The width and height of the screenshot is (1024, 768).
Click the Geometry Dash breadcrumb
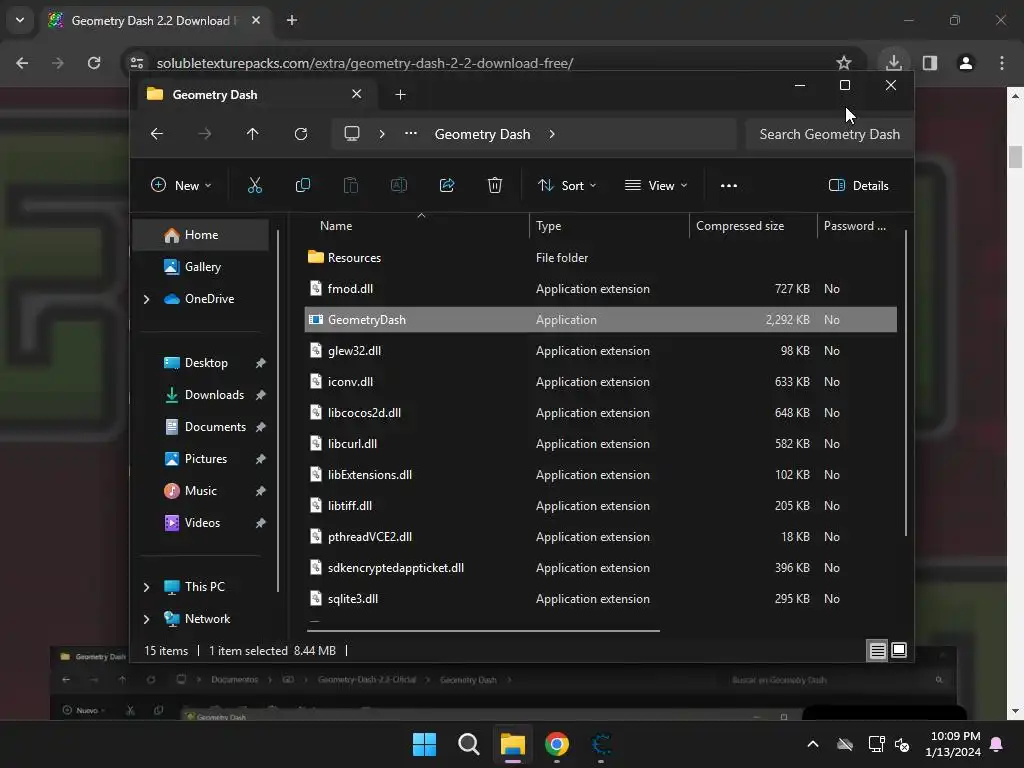pos(482,134)
